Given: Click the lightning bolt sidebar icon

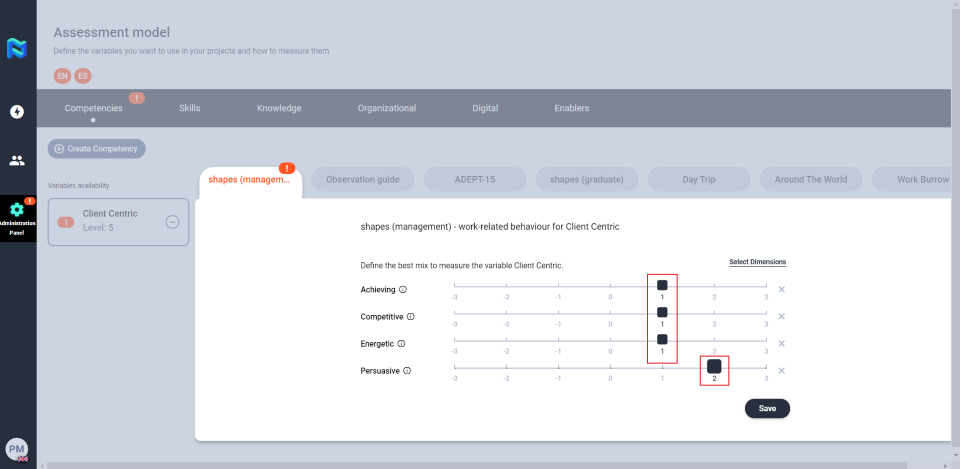Looking at the screenshot, I should 17,112.
